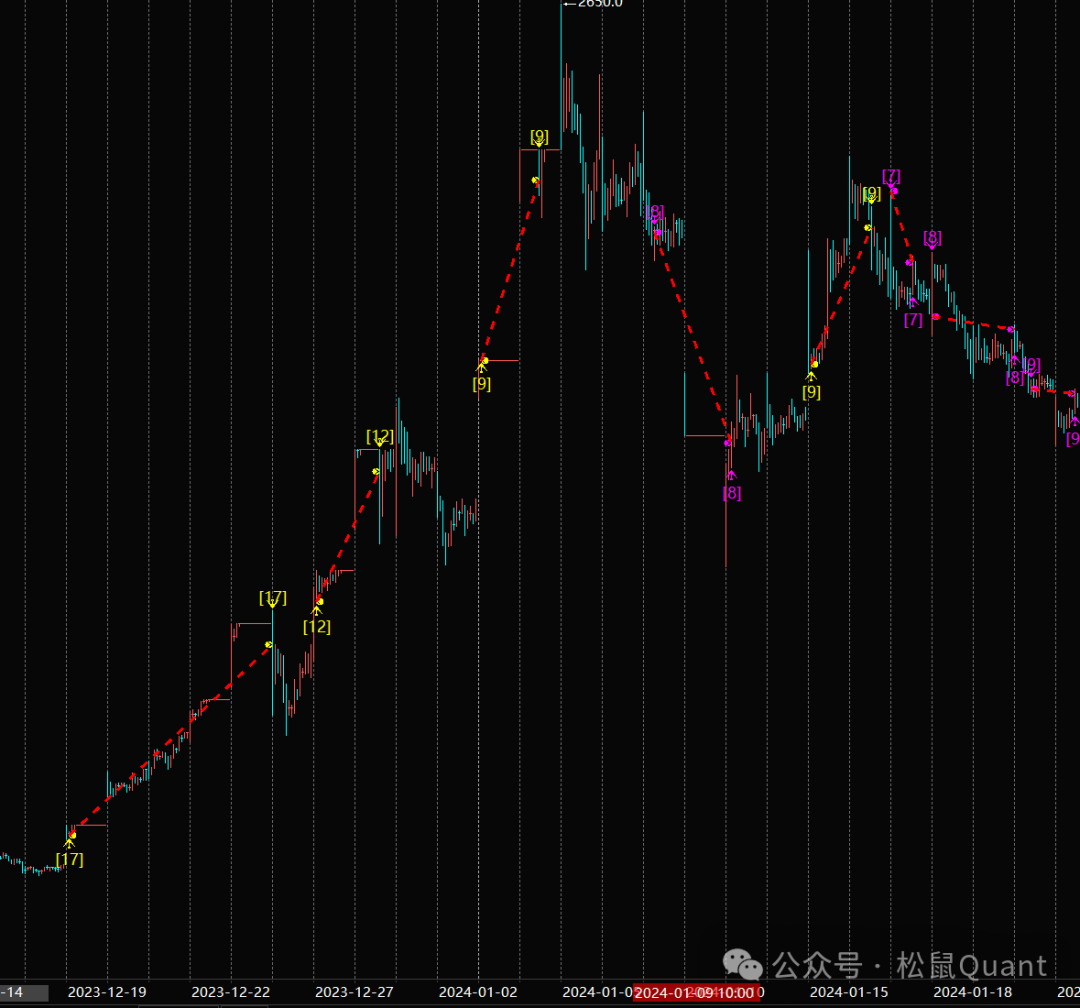Click the yellow up arrow above the lowest [17] label

(69, 844)
